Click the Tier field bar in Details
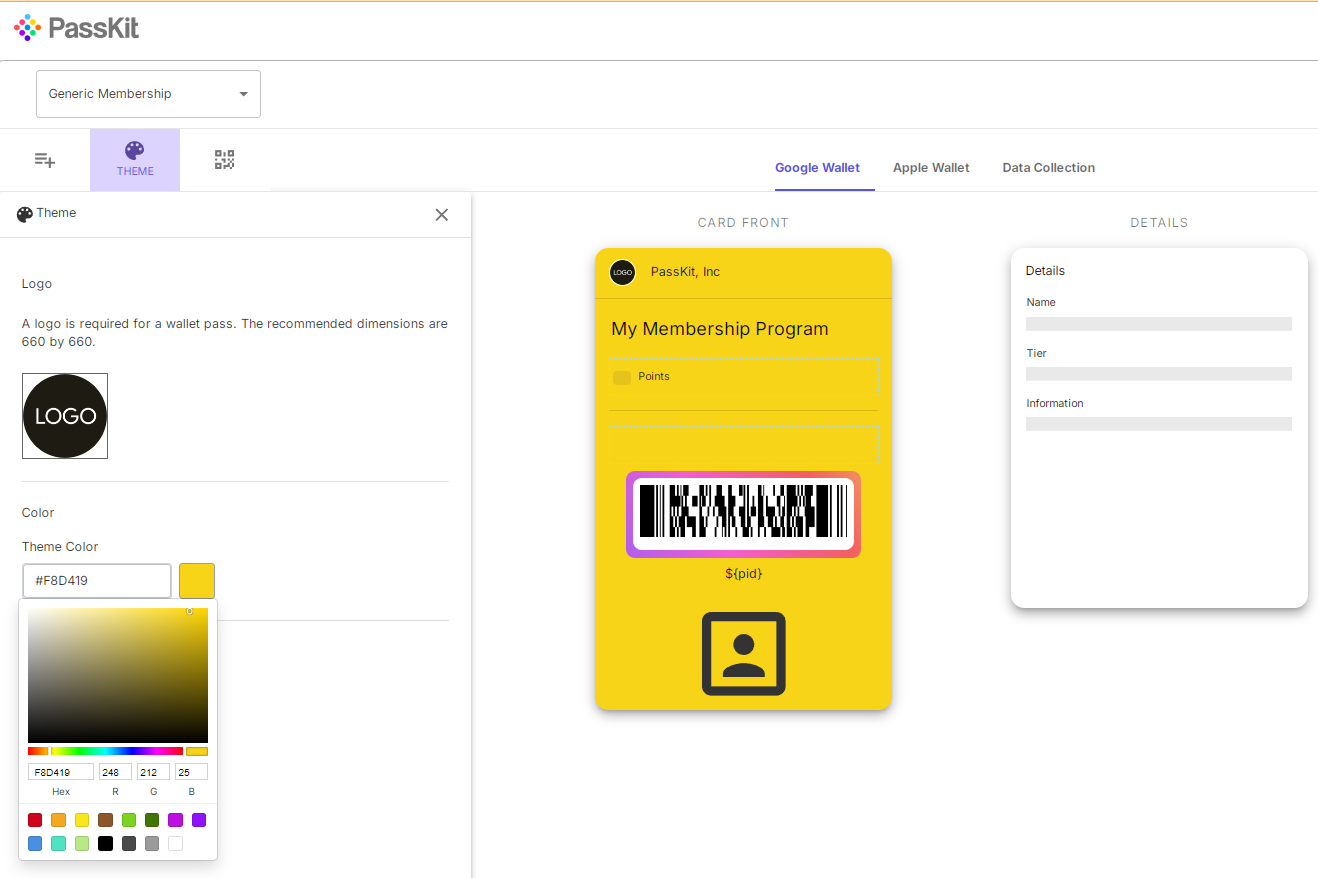Image resolution: width=1318 pixels, height=878 pixels. point(1159,374)
